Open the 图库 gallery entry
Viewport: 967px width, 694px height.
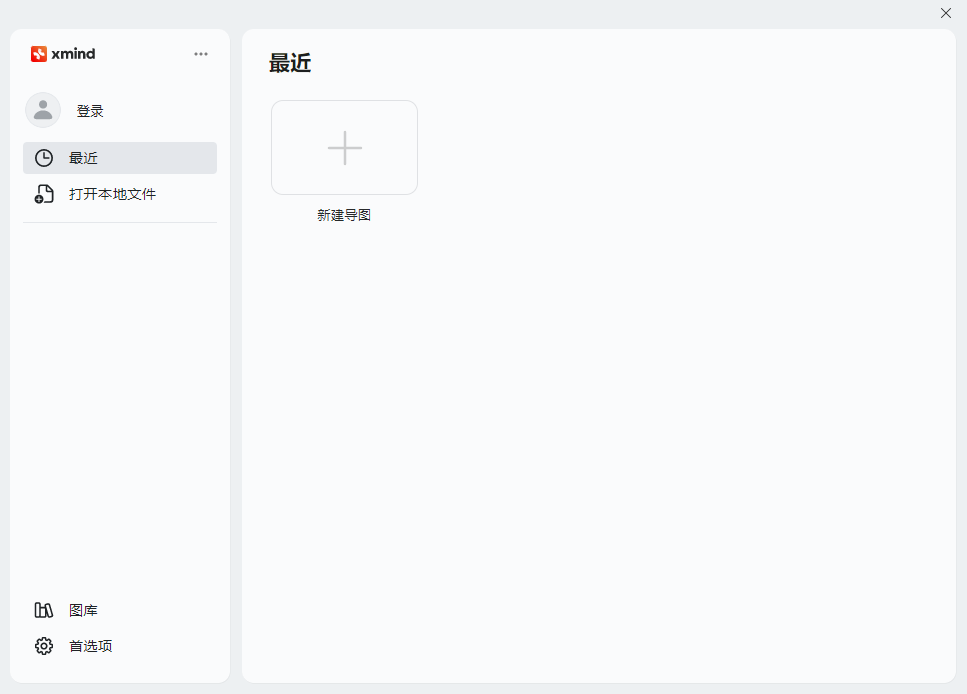tap(84, 610)
